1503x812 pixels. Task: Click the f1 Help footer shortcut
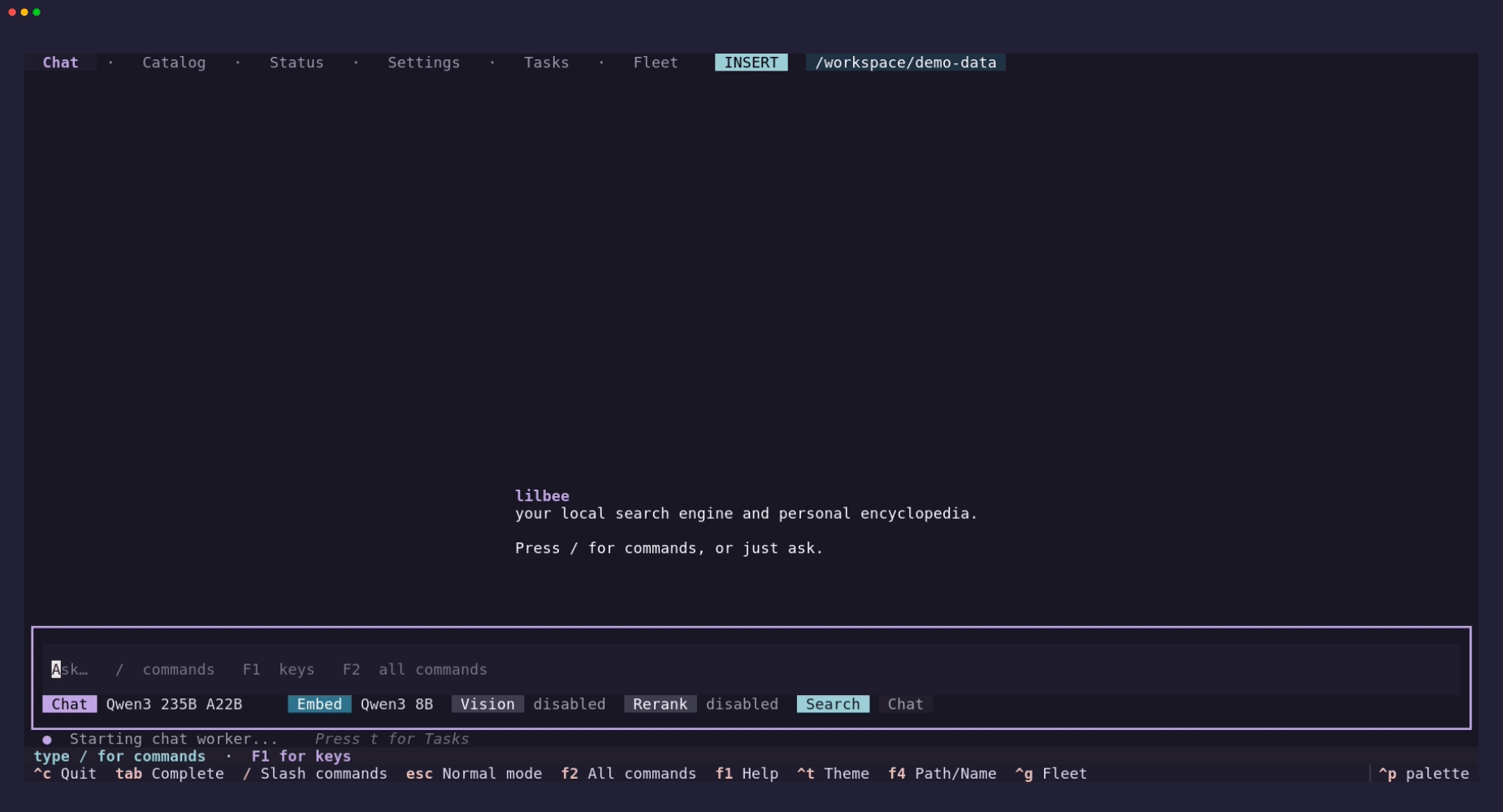tap(747, 774)
